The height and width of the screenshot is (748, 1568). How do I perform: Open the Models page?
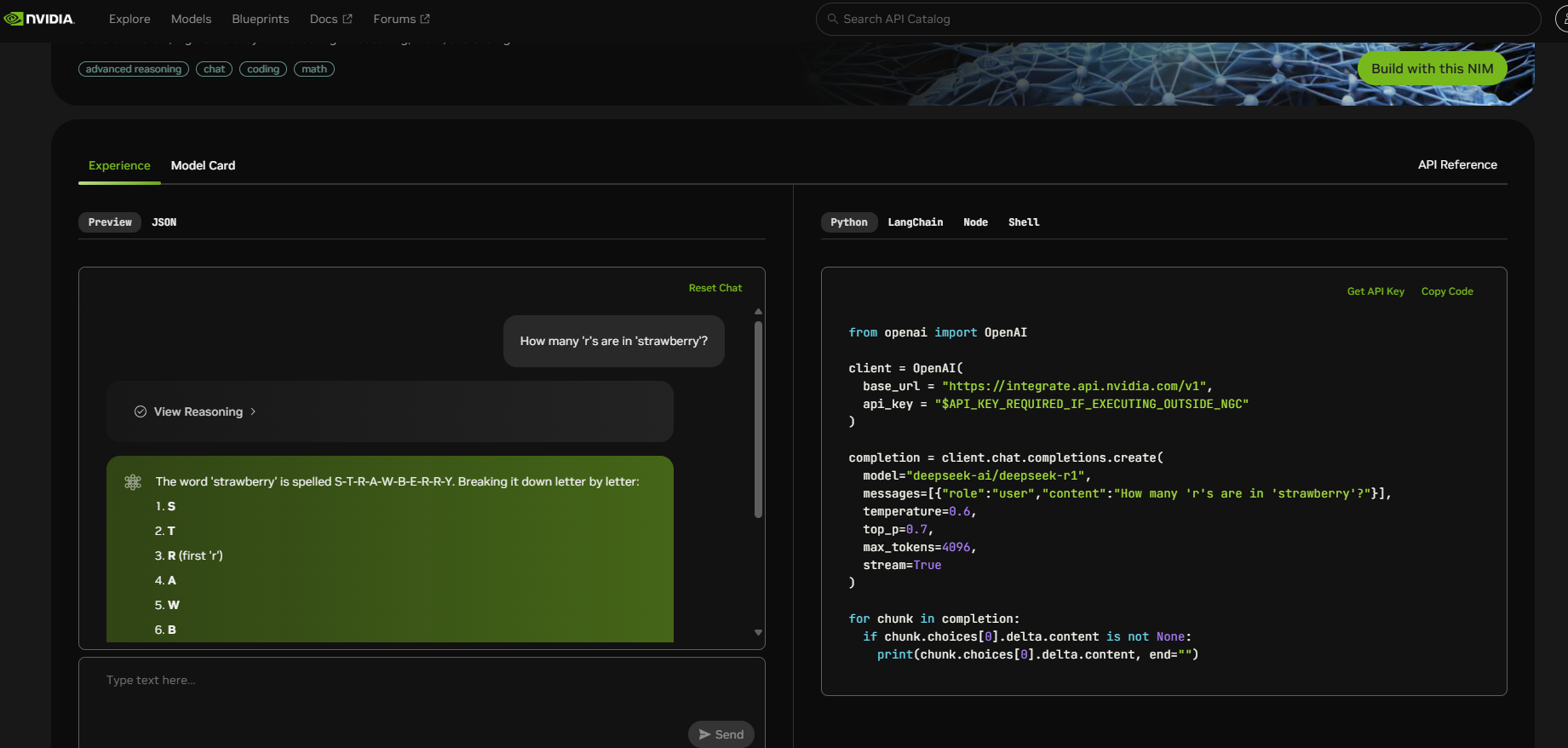tap(191, 19)
